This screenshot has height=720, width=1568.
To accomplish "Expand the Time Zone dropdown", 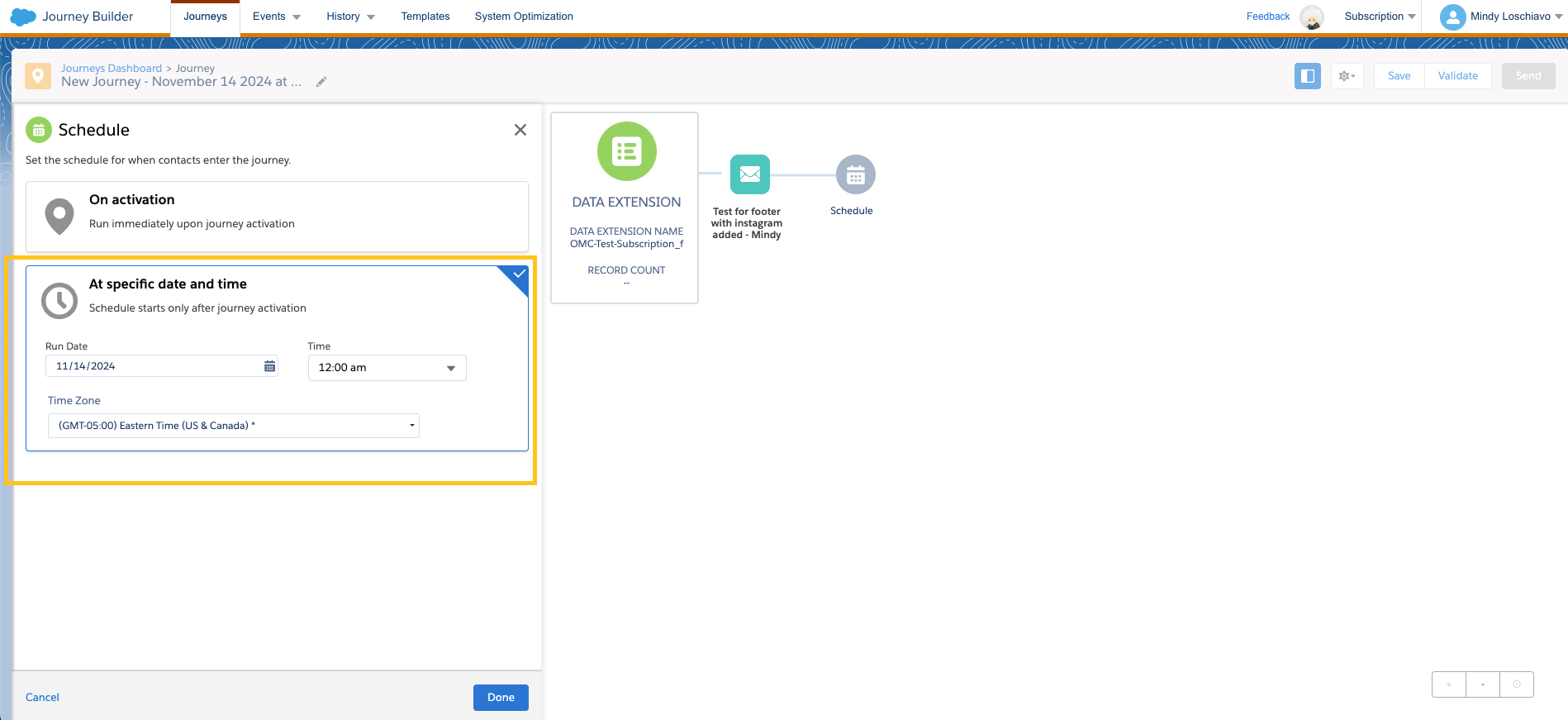I will click(x=233, y=426).
